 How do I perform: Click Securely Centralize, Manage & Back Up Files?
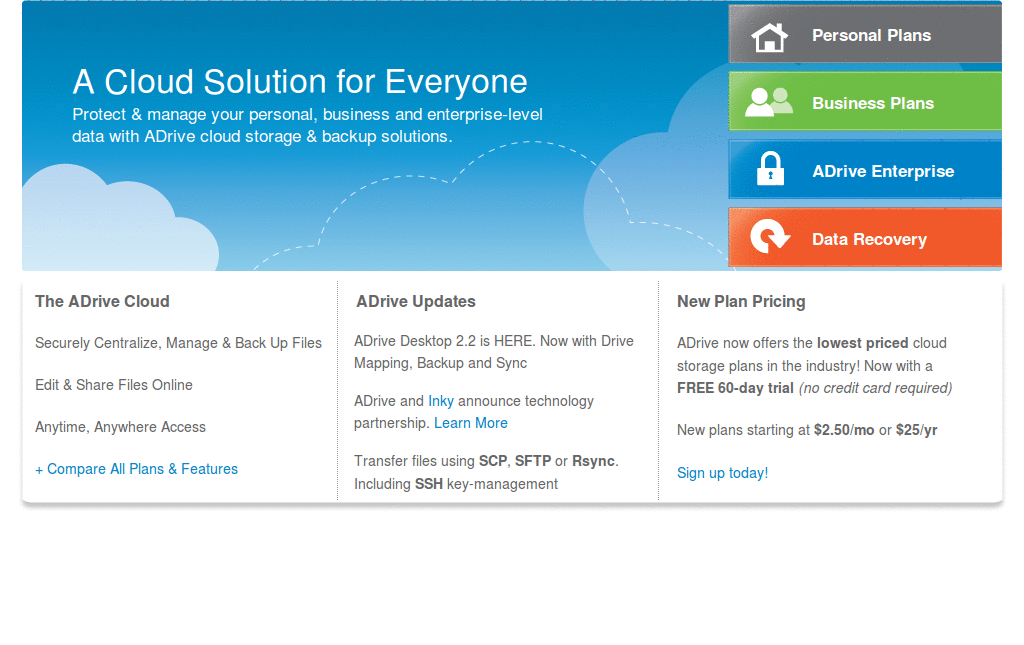tap(178, 343)
